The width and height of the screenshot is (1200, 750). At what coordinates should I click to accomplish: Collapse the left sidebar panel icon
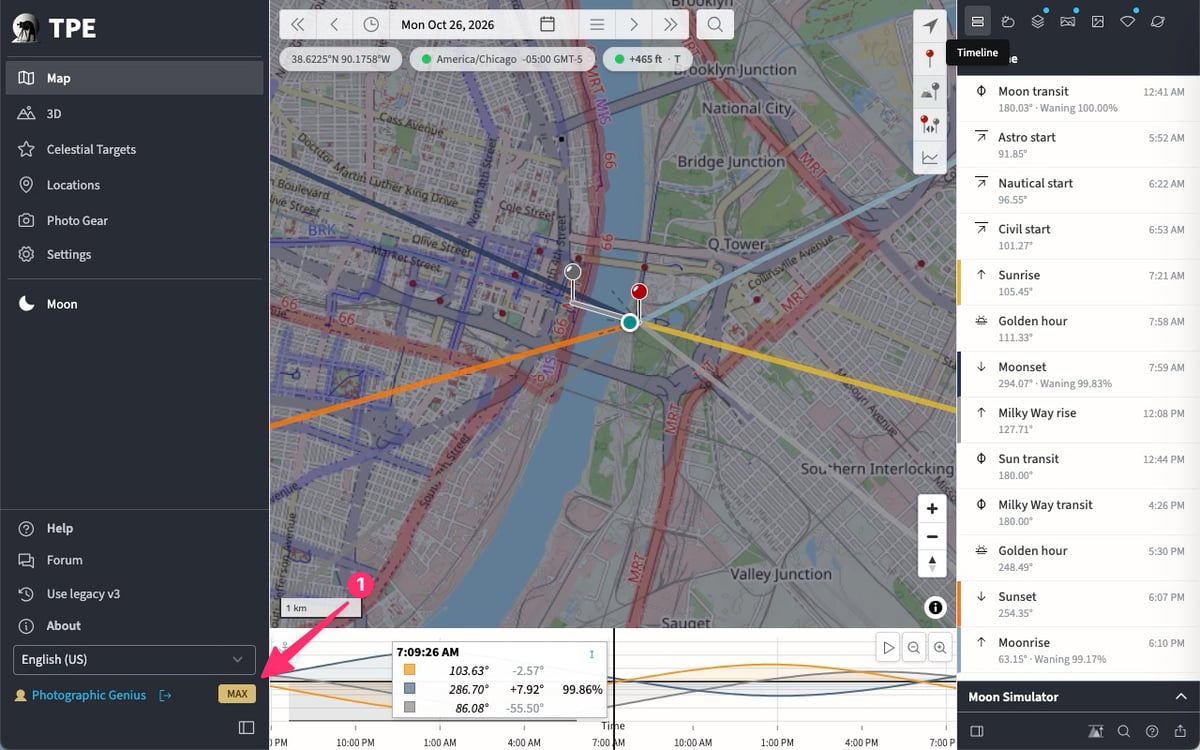[246, 728]
